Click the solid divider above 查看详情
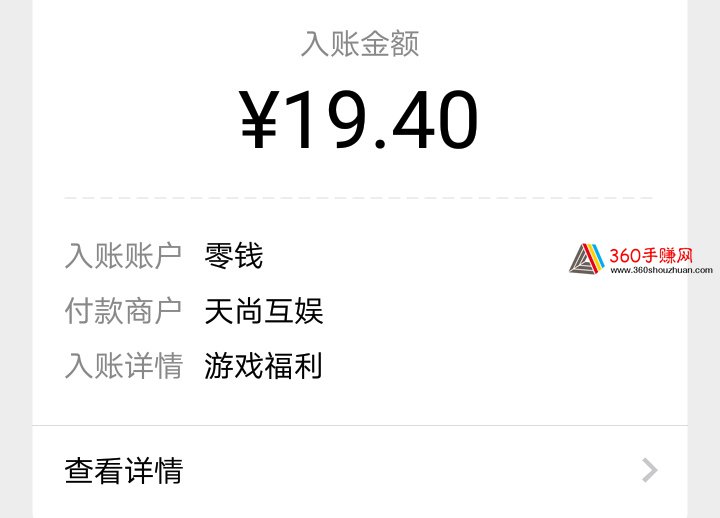Viewport: 720px width, 518px height. (360, 426)
